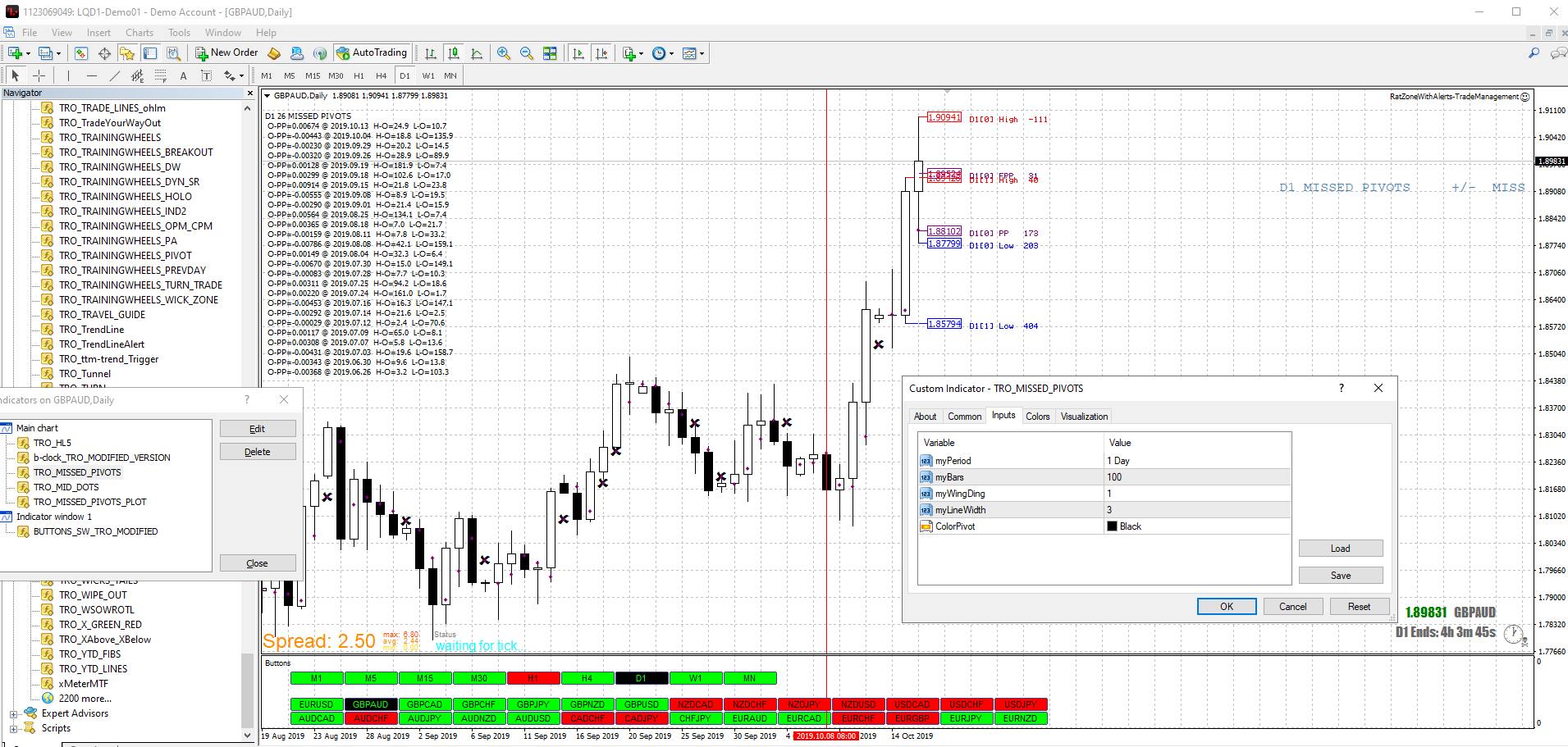Click the green M30 chart button
Viewport: 1568px width, 747px height.
(479, 678)
